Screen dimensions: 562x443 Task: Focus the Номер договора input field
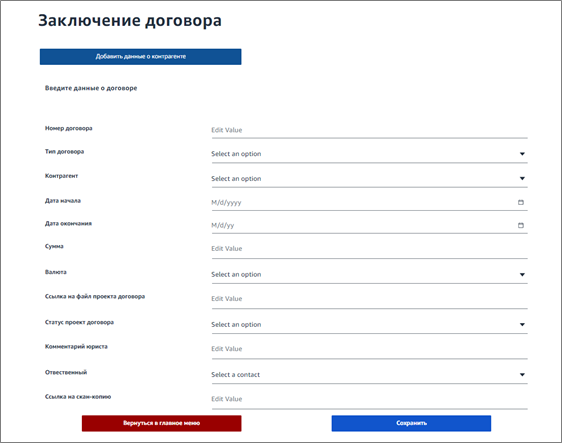[370, 130]
